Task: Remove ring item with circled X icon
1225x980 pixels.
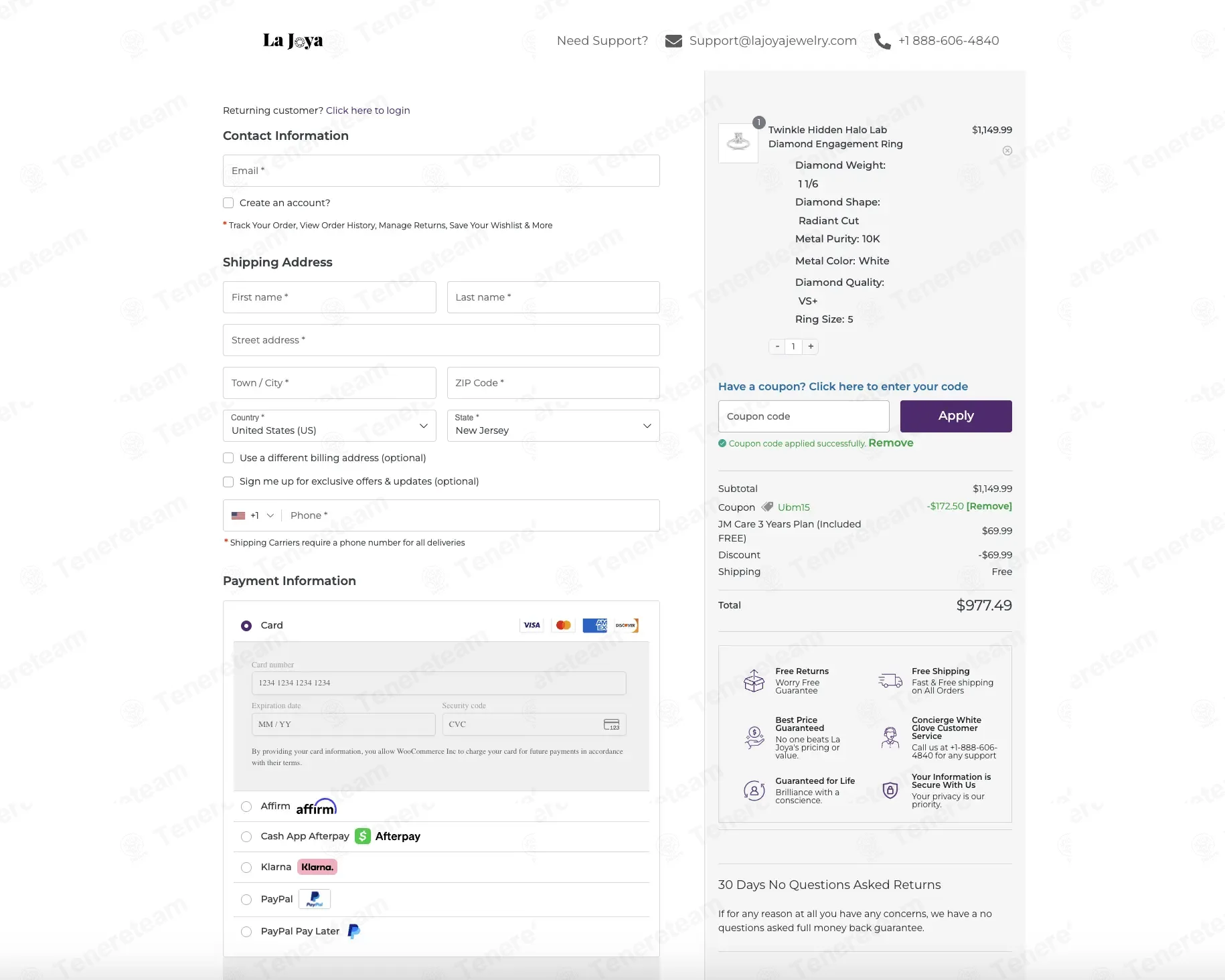Action: [1007, 151]
